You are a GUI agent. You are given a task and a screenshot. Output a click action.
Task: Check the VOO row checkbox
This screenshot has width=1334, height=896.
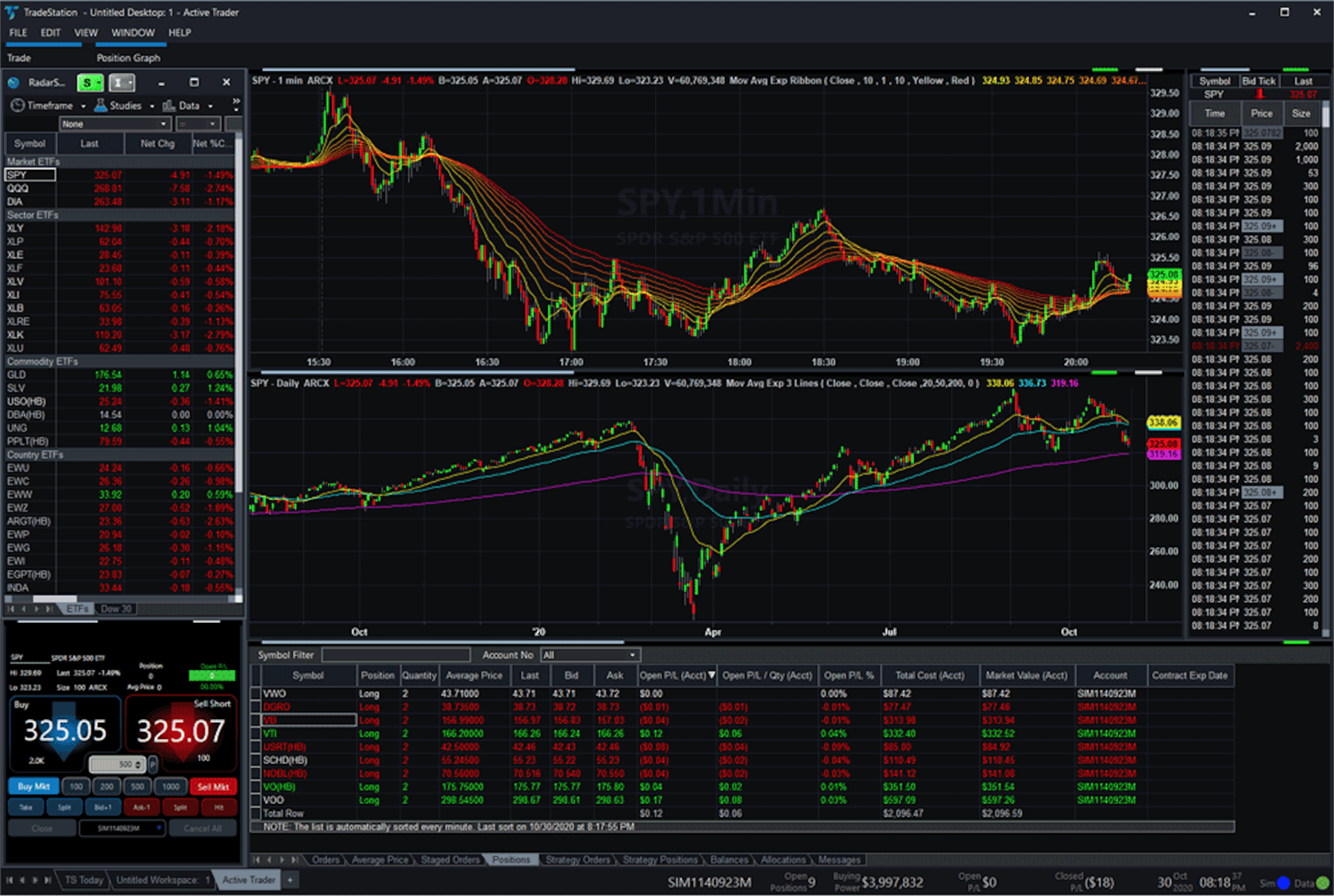click(x=256, y=800)
